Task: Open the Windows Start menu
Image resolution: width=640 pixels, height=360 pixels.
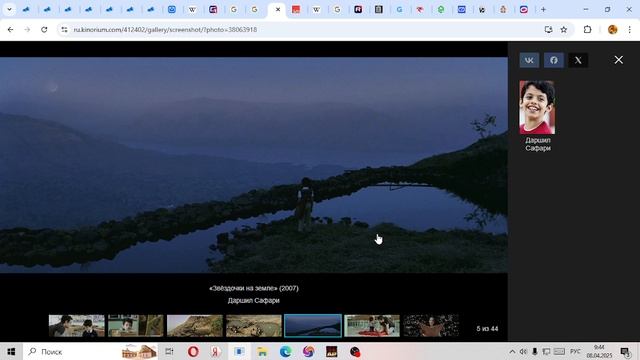Action: [x=11, y=351]
